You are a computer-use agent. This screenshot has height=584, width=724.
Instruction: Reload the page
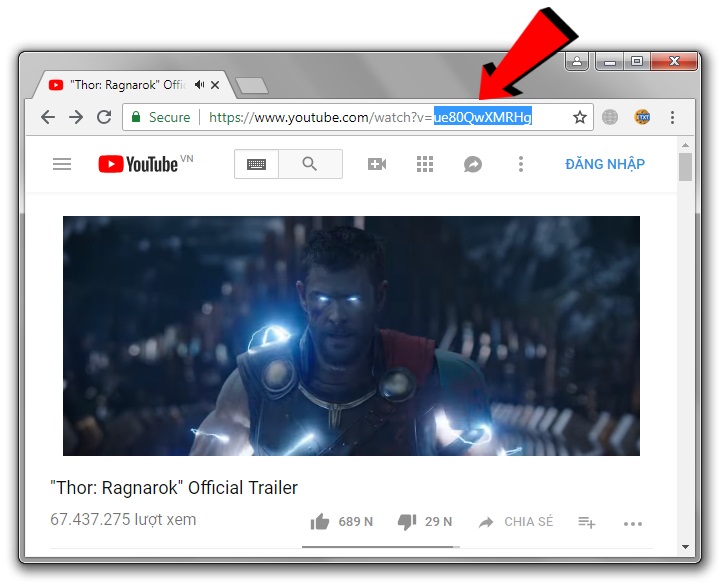tap(103, 117)
